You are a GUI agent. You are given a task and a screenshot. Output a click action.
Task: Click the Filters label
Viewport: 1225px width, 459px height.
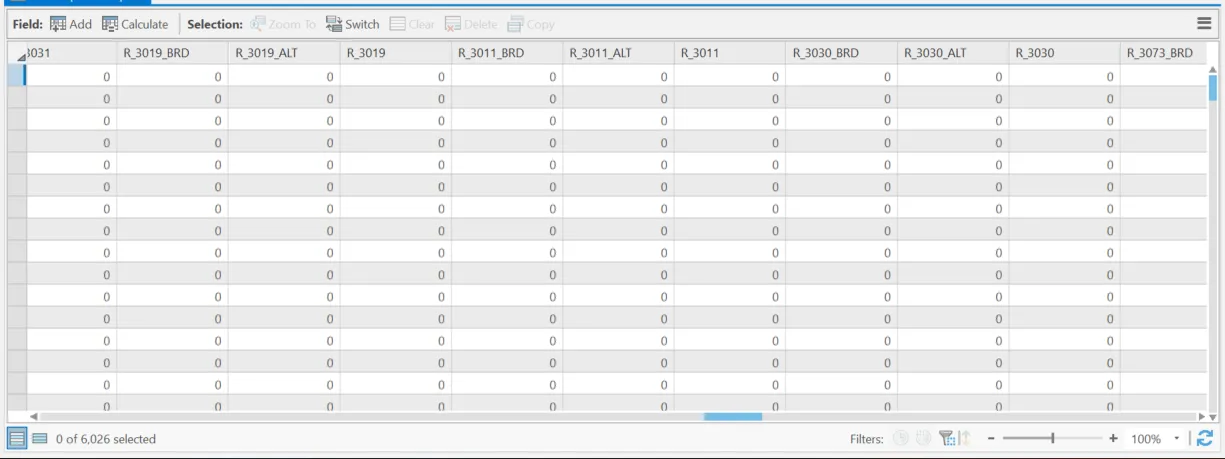pyautogui.click(x=867, y=439)
